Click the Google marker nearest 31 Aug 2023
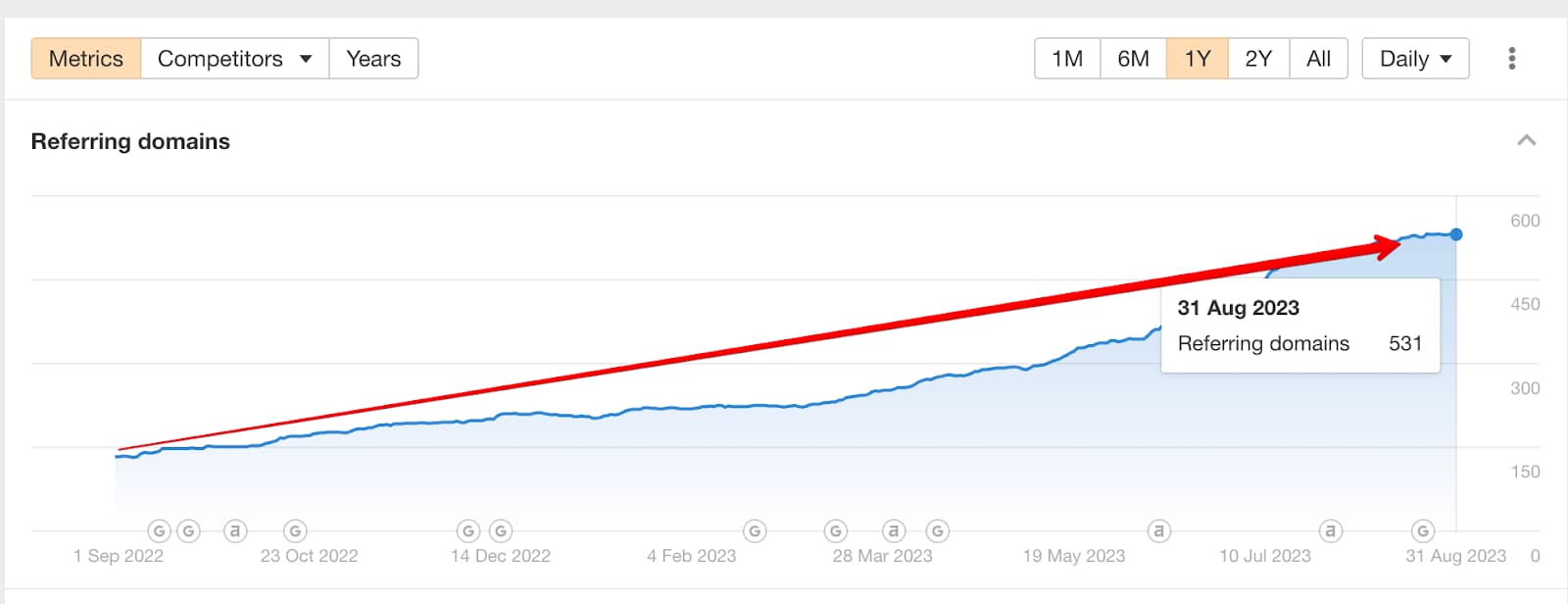 pos(1422,531)
